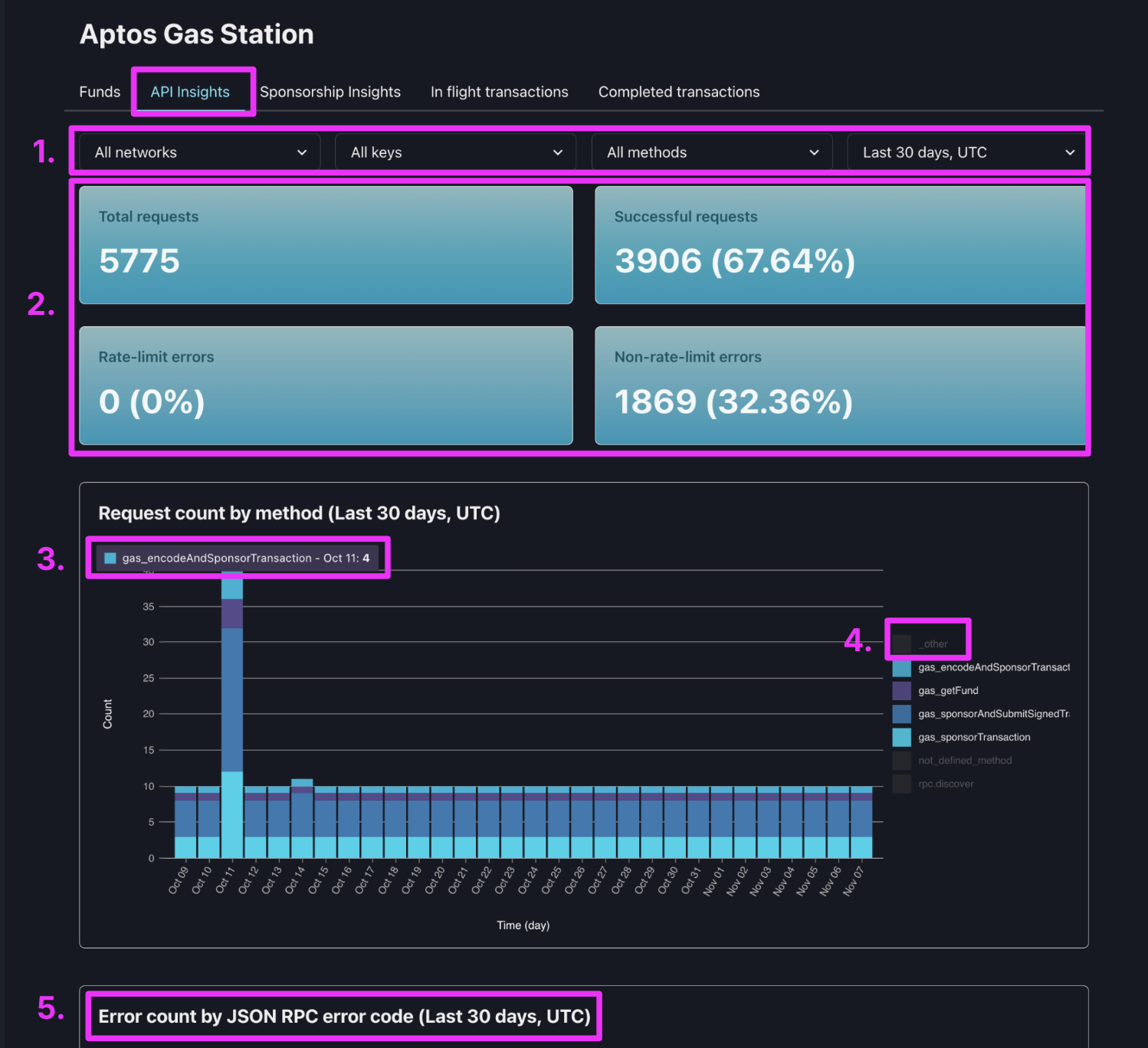The image size is (1148, 1048).
Task: Toggle the _other legend entry
Action: [921, 644]
